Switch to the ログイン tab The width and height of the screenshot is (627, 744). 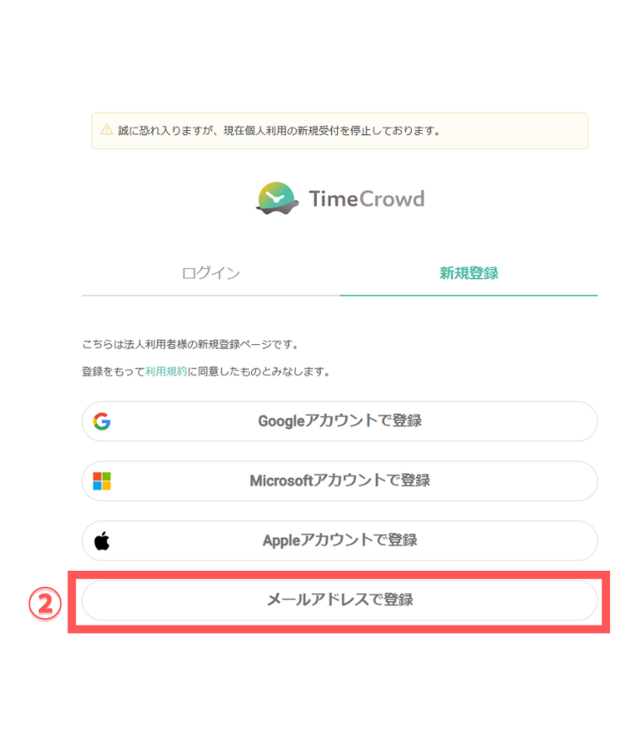point(211,273)
